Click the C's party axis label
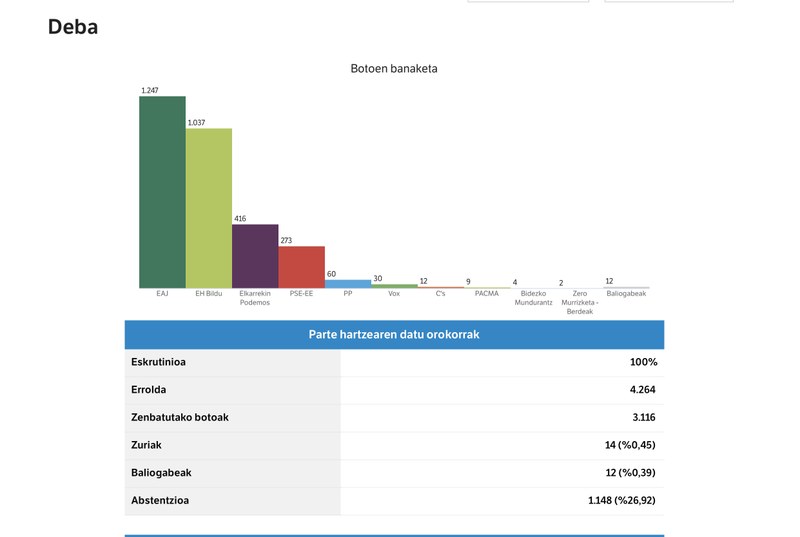The image size is (800, 537). pyautogui.click(x=440, y=294)
